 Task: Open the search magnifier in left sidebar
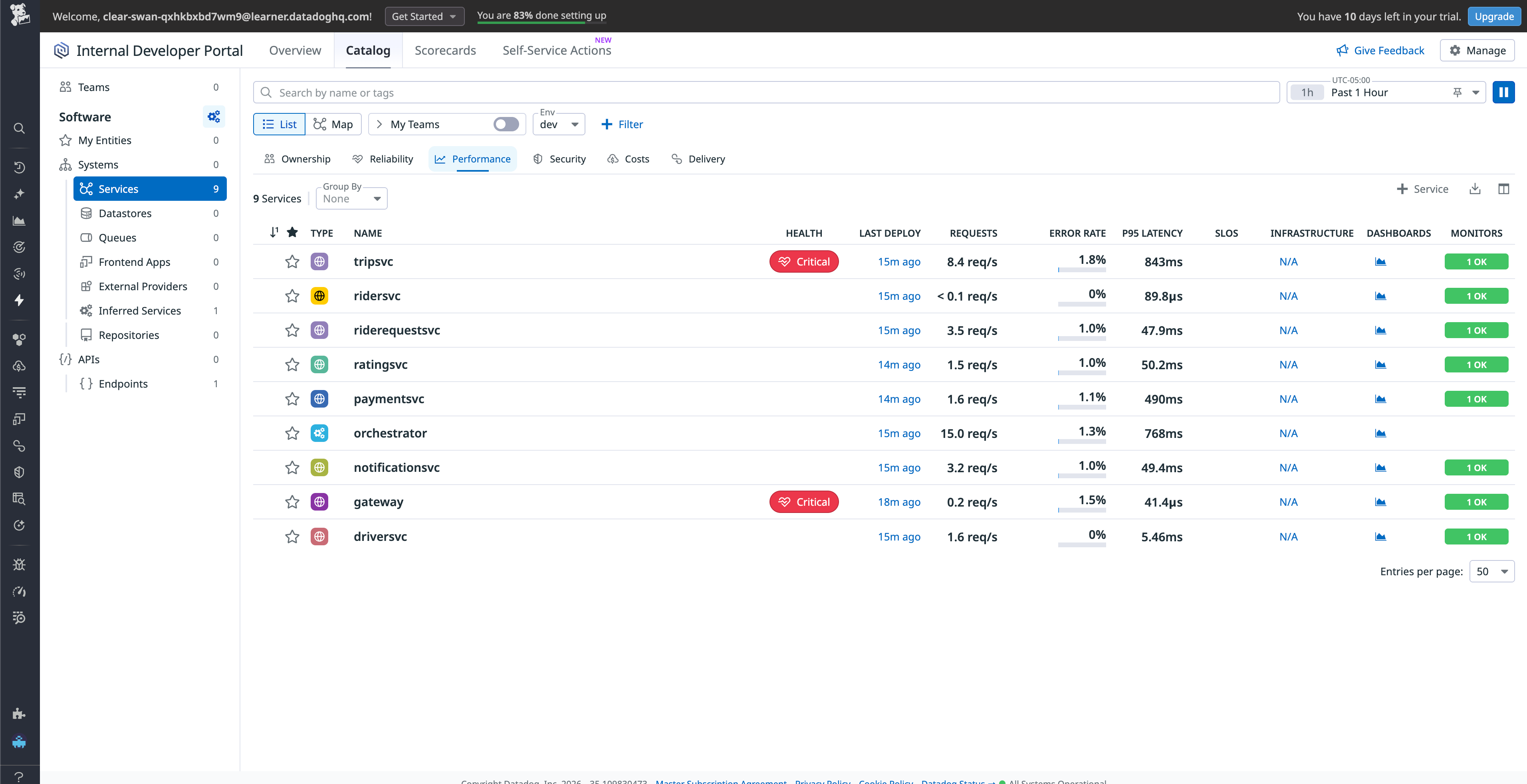pos(19,128)
